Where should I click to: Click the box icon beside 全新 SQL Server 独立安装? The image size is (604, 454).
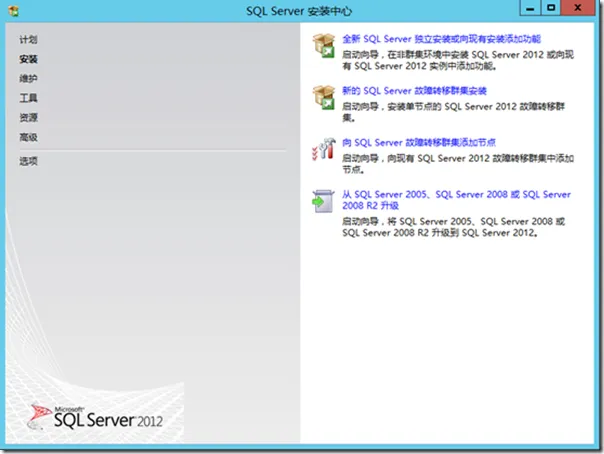324,45
